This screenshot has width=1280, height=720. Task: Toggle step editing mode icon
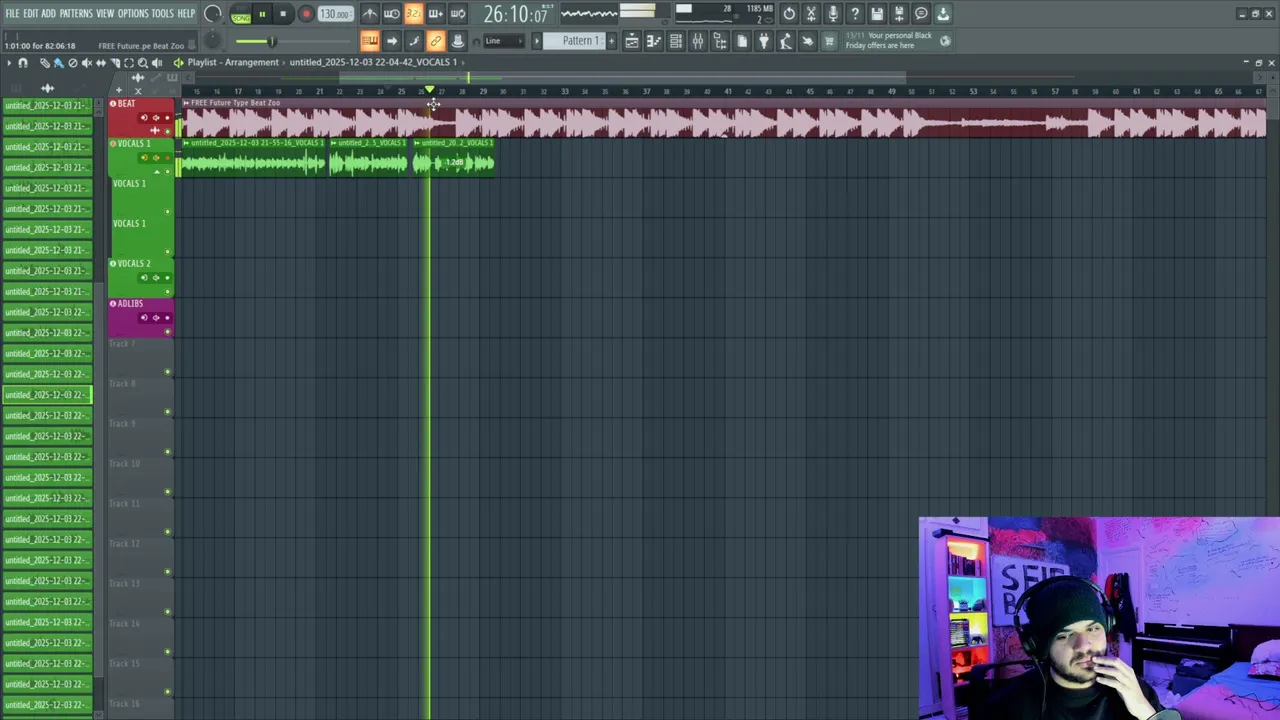[x=414, y=41]
